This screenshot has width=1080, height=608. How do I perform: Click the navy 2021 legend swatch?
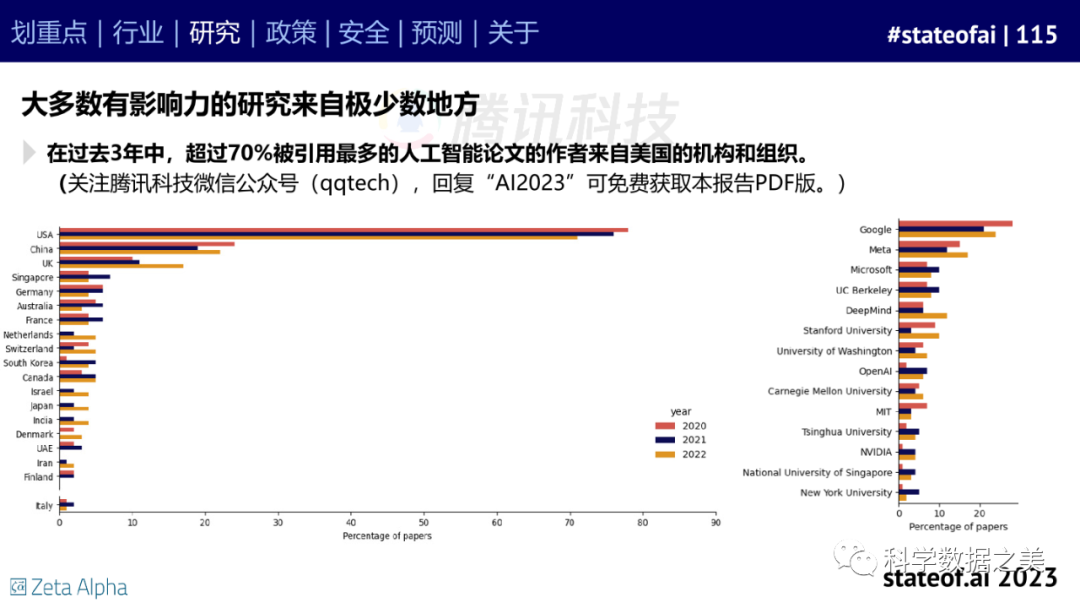pos(664,440)
